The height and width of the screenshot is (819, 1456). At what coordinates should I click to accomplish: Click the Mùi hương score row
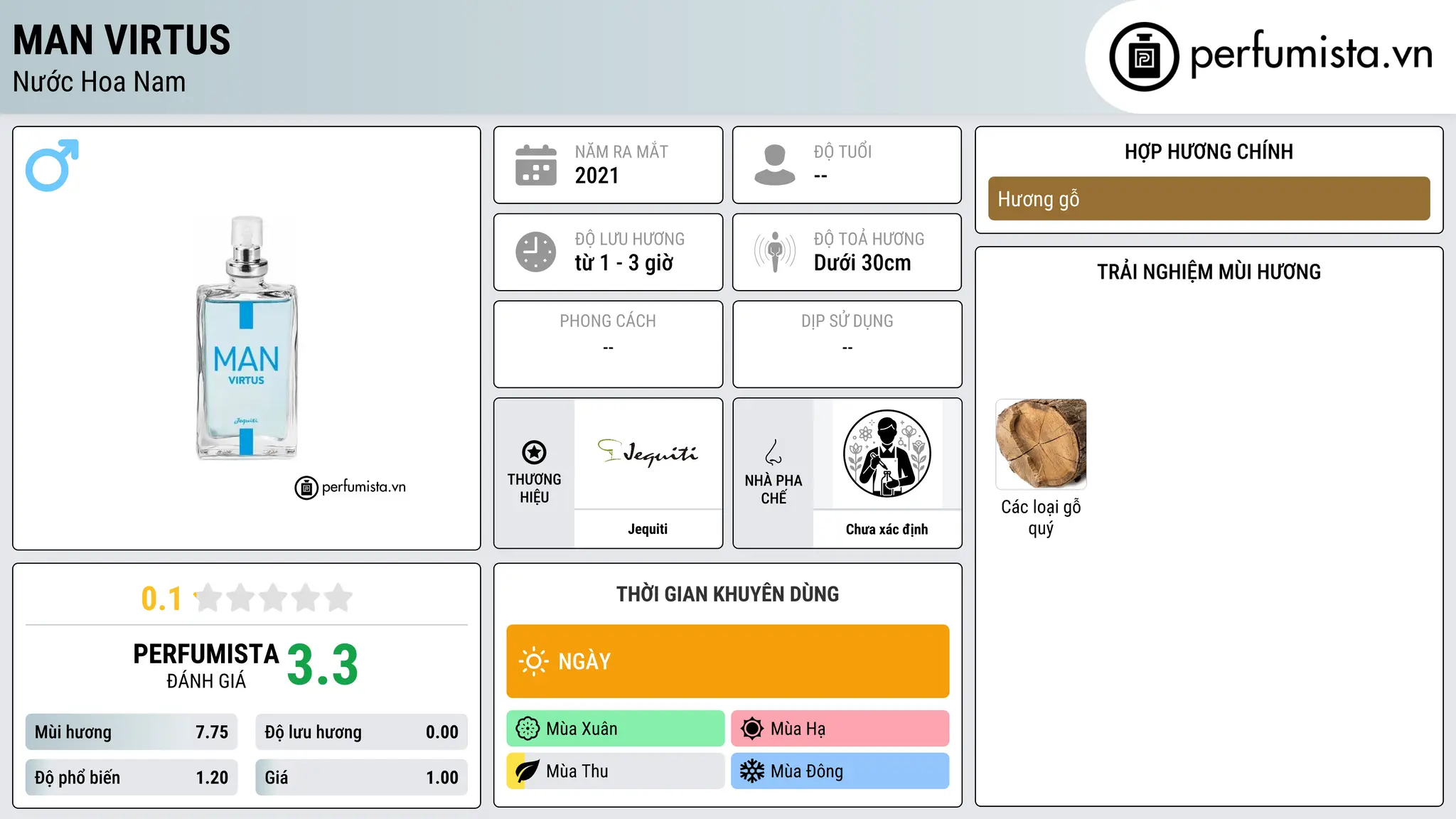pyautogui.click(x=132, y=732)
